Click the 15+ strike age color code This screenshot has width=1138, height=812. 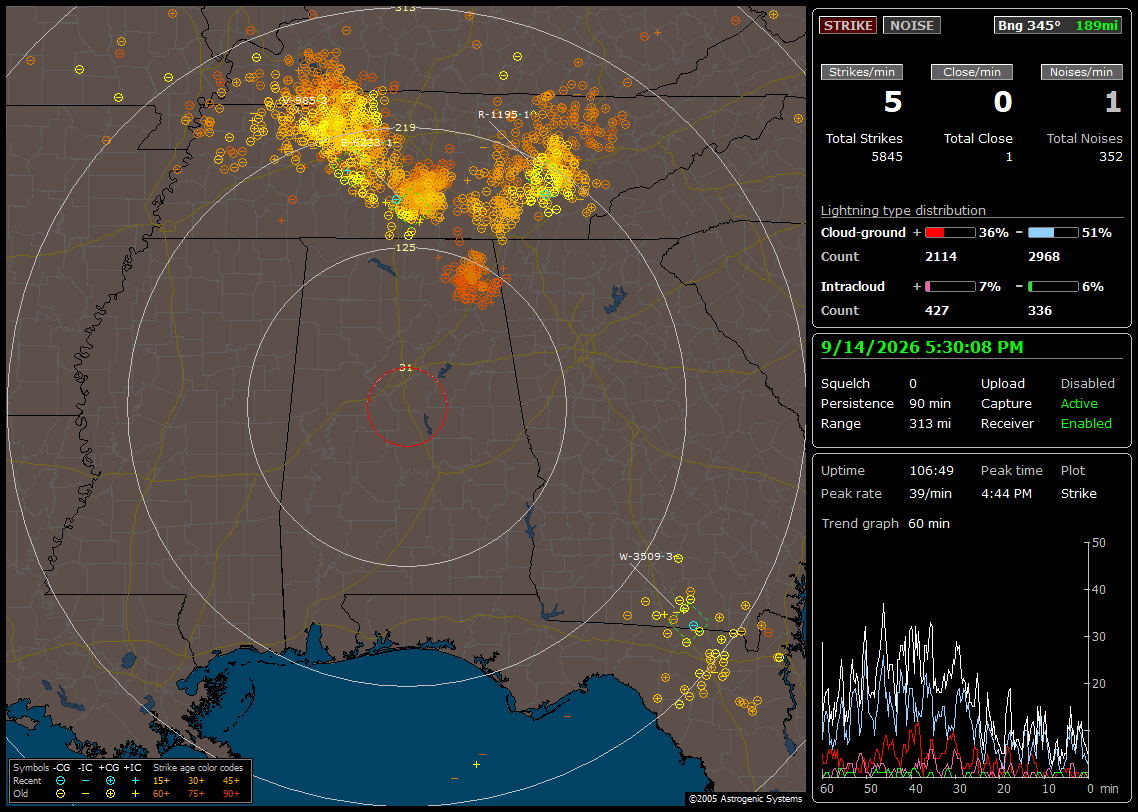pyautogui.click(x=161, y=781)
